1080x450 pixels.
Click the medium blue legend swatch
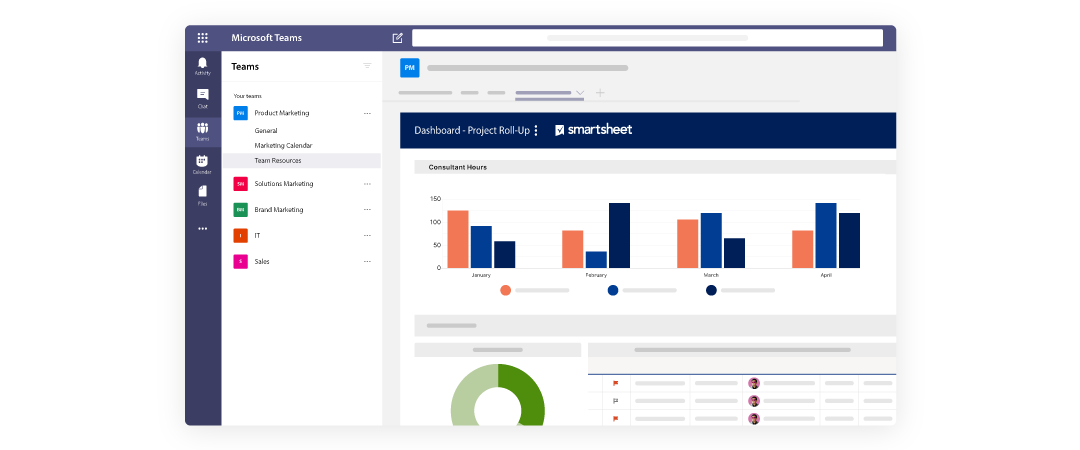pos(613,290)
